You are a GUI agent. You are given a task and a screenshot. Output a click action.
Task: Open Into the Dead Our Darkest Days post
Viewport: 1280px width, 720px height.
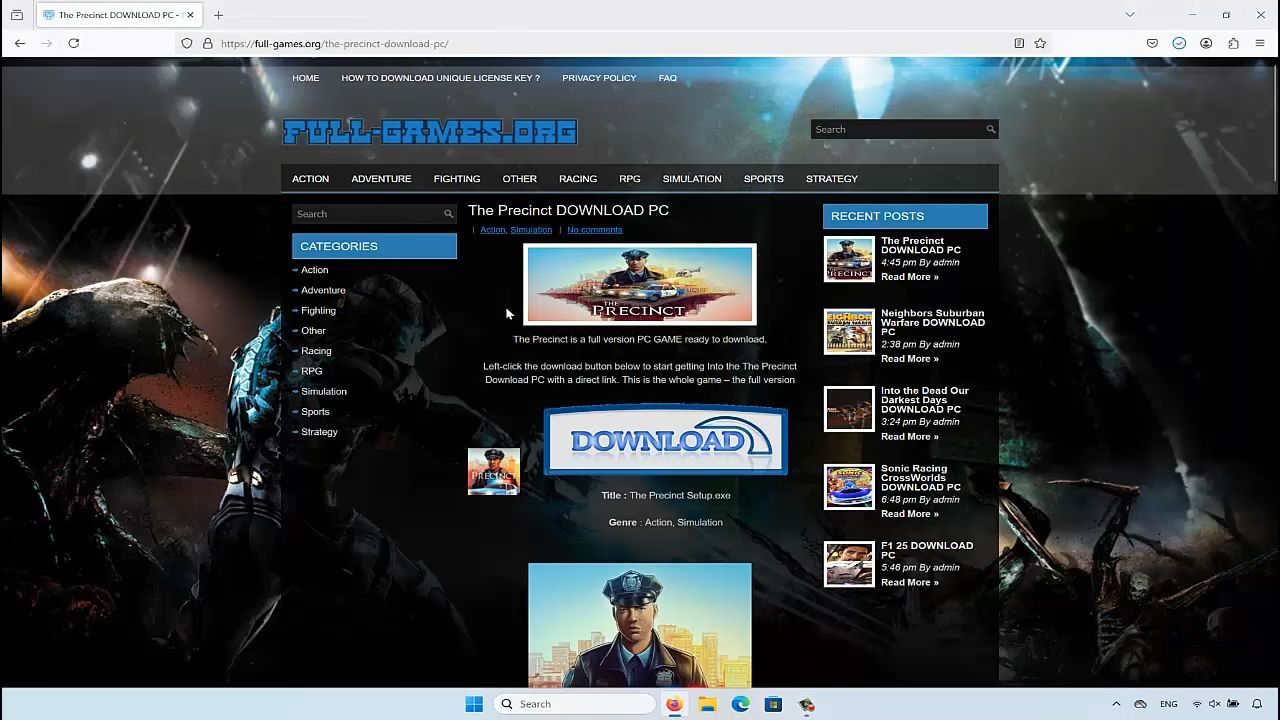(x=924, y=400)
